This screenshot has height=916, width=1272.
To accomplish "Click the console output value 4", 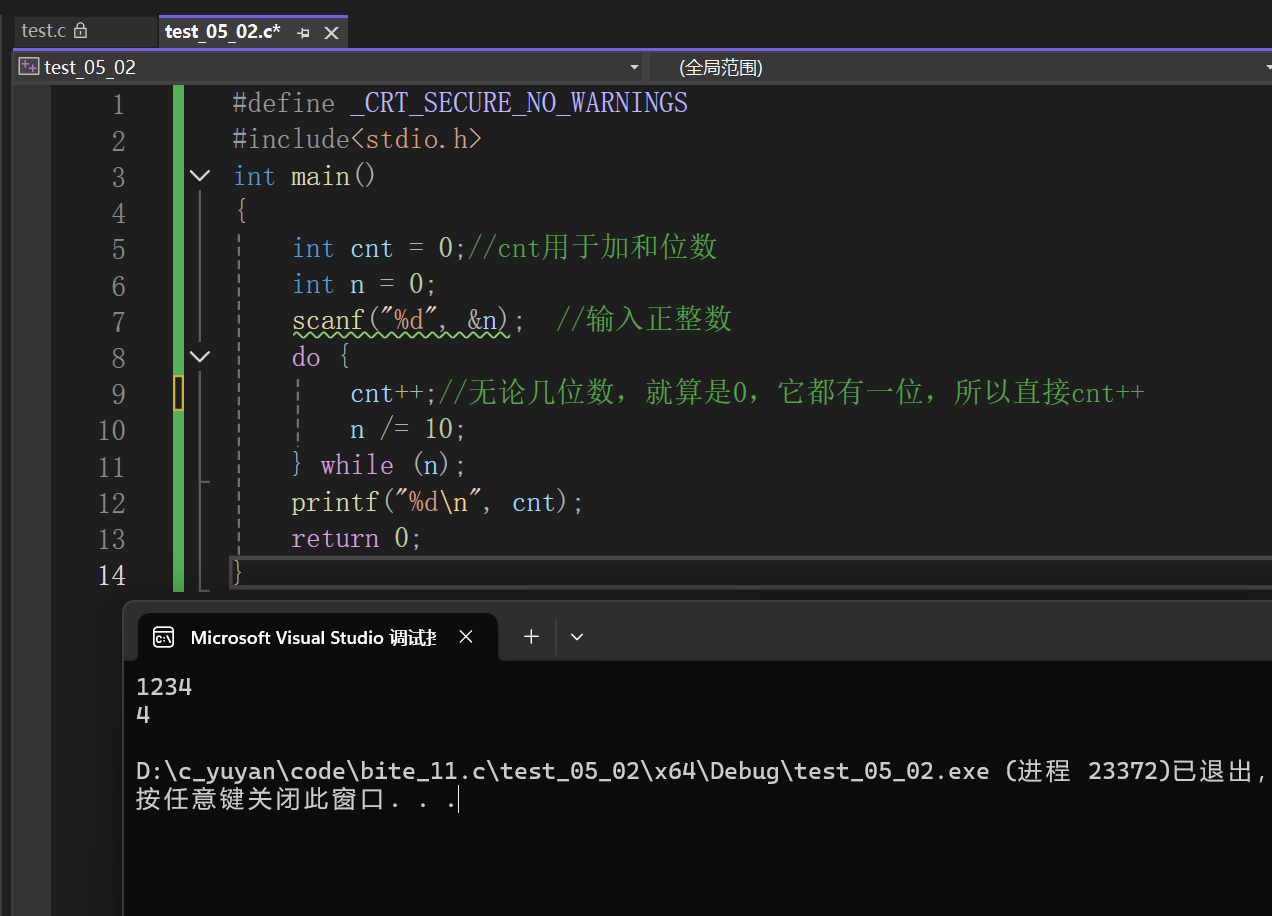I will click(143, 715).
